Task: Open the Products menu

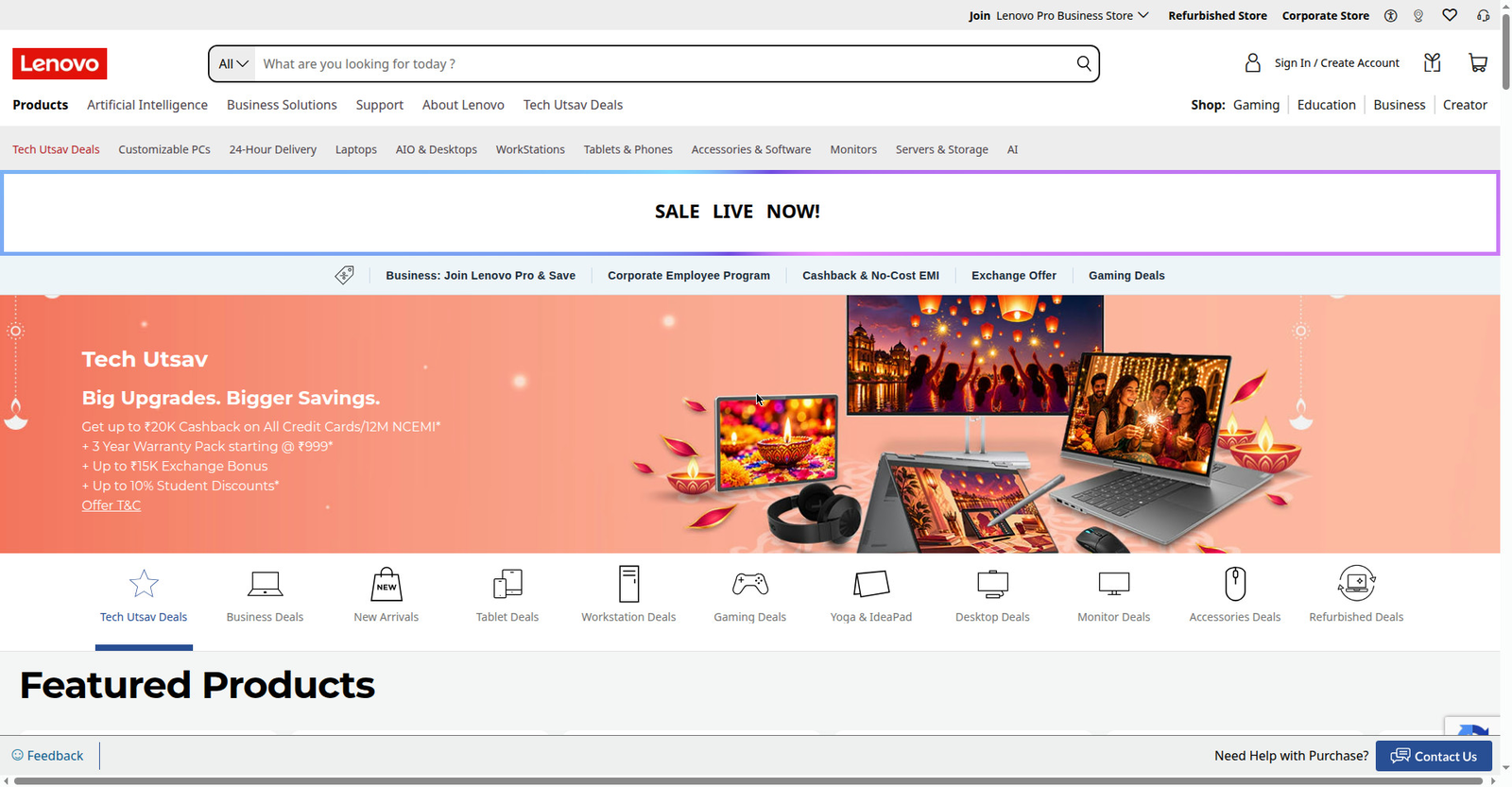Action: click(x=41, y=105)
